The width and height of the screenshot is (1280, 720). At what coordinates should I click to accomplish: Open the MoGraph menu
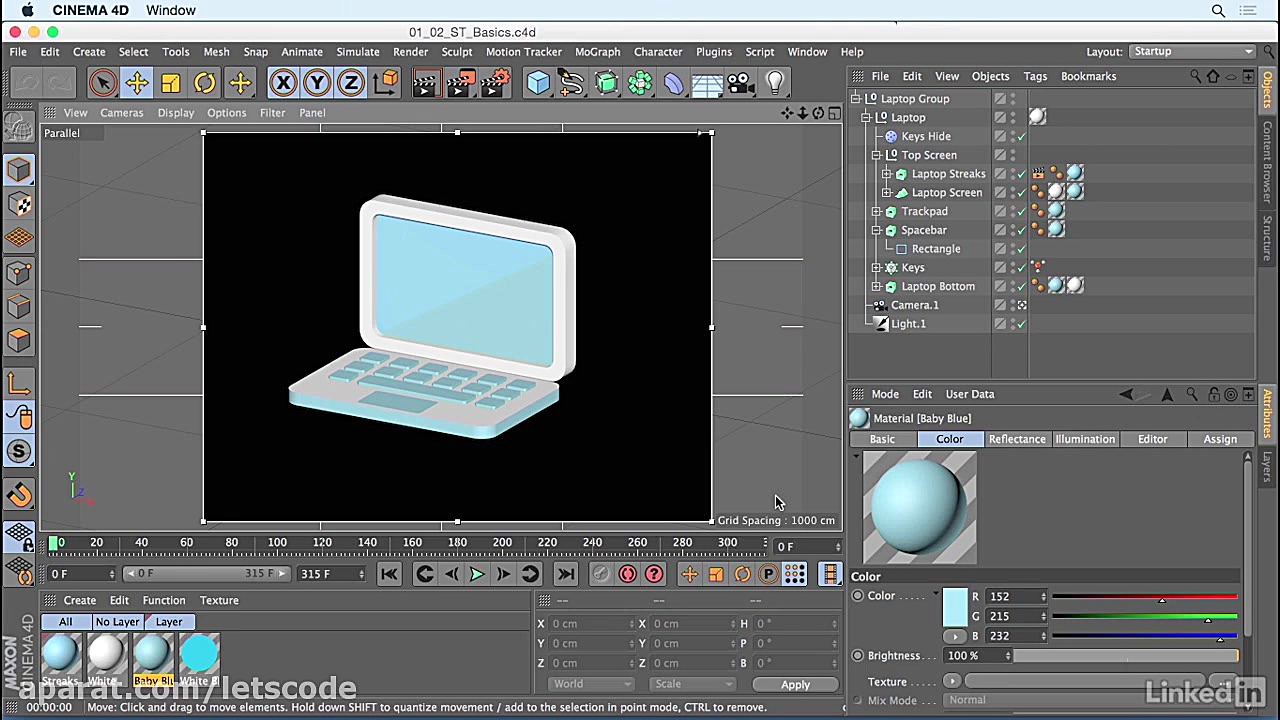point(597,52)
